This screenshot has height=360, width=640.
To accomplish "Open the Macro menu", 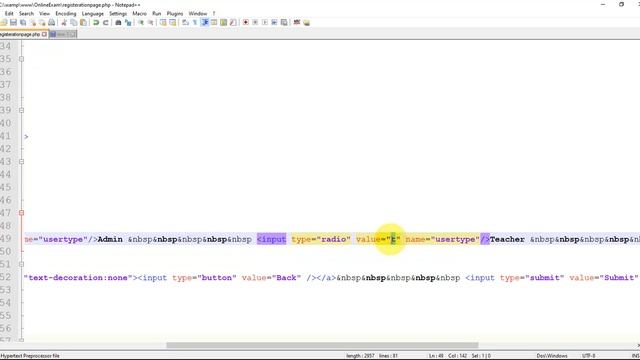I will pyautogui.click(x=139, y=13).
